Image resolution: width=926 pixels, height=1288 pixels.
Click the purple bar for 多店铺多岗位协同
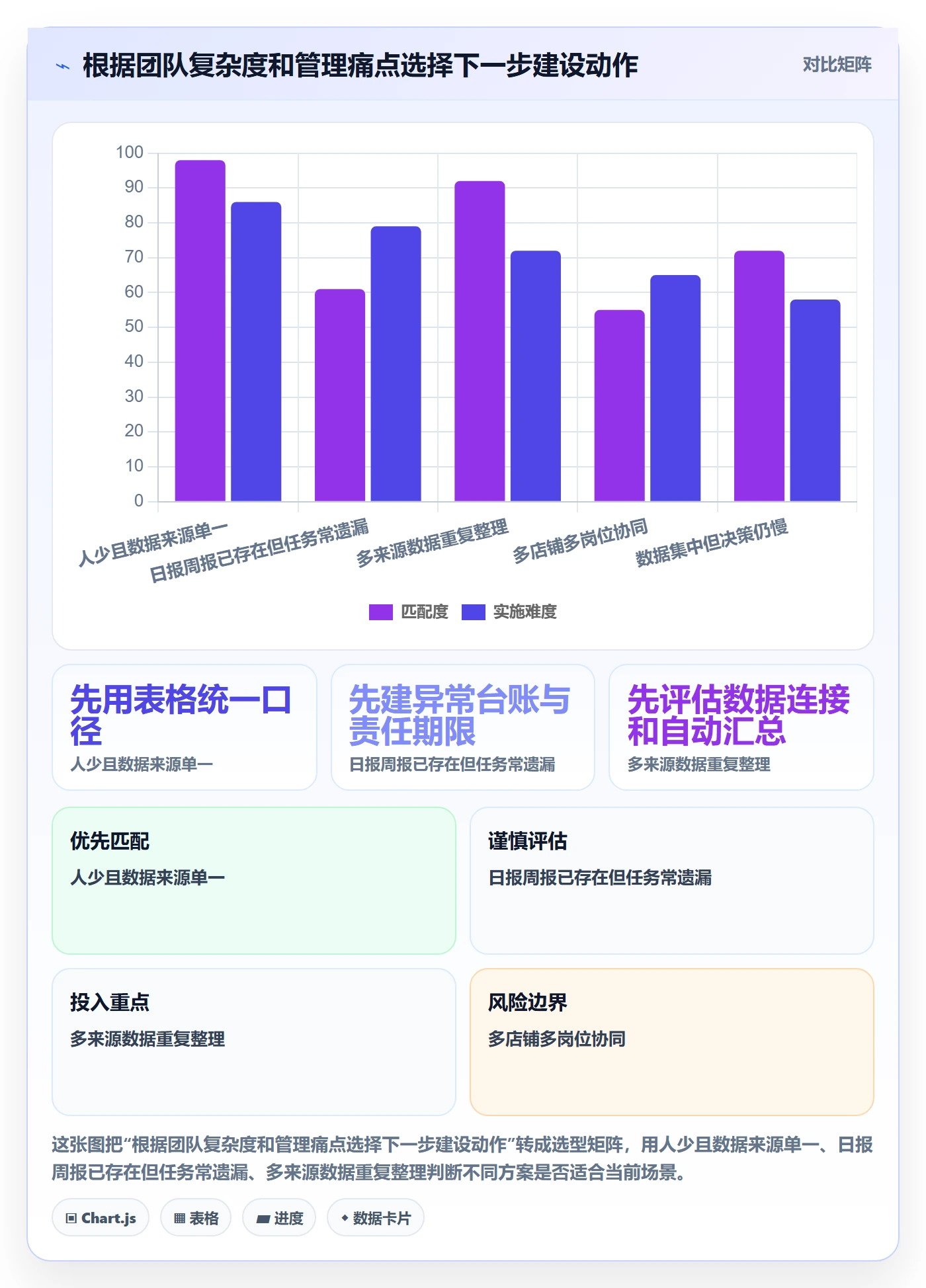(x=619, y=405)
